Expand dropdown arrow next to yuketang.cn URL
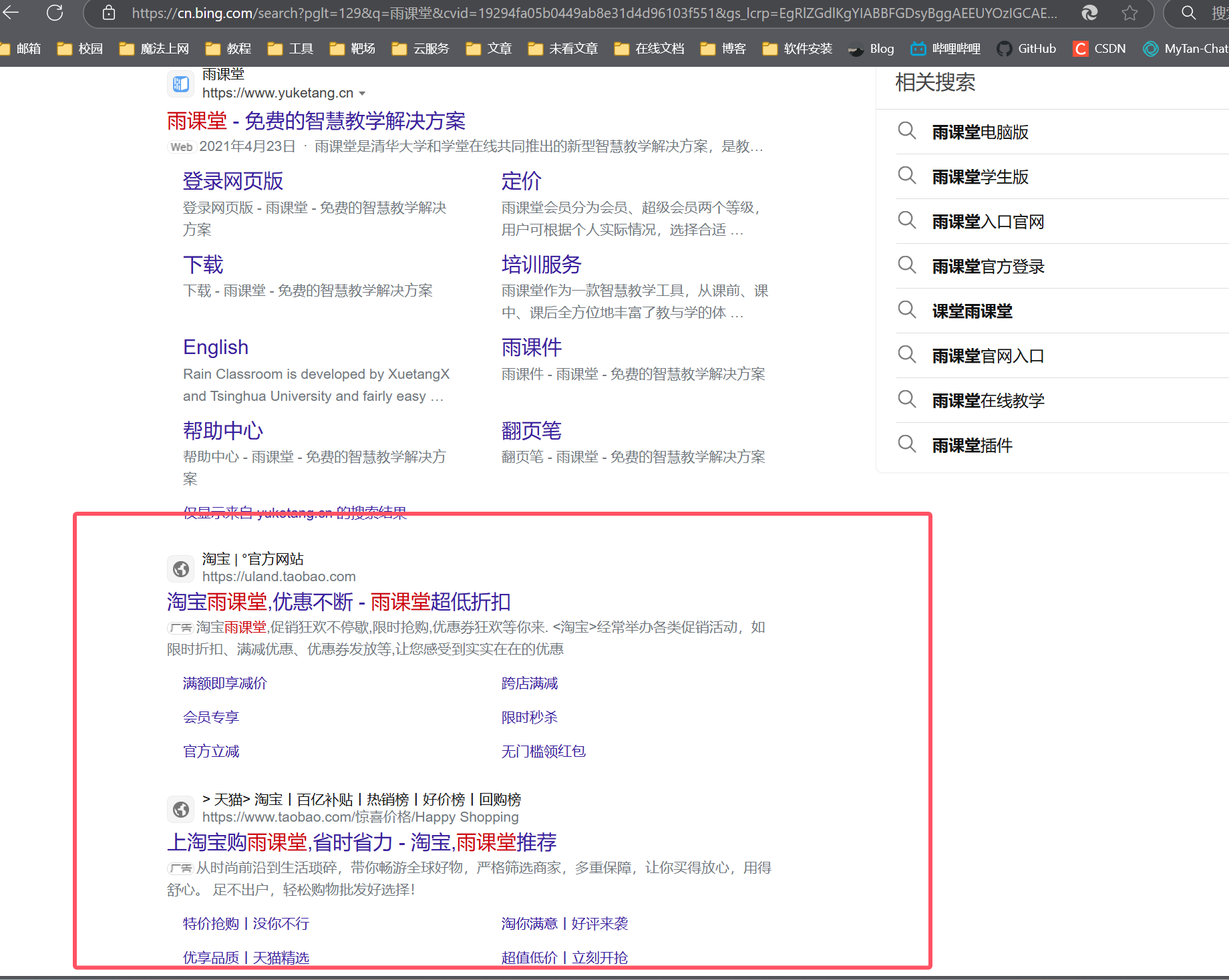 pos(362,94)
